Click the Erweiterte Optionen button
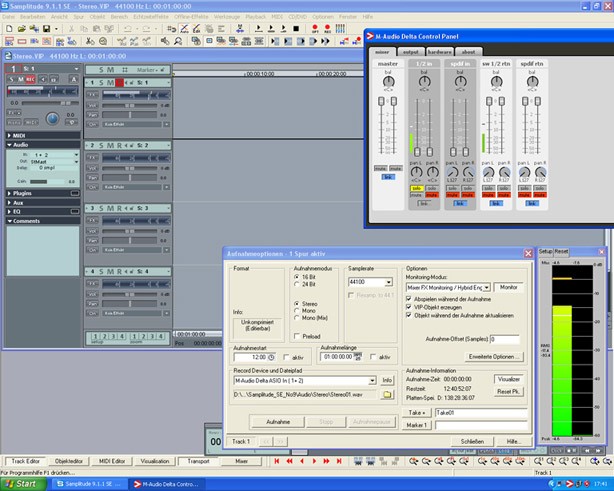 [494, 356]
